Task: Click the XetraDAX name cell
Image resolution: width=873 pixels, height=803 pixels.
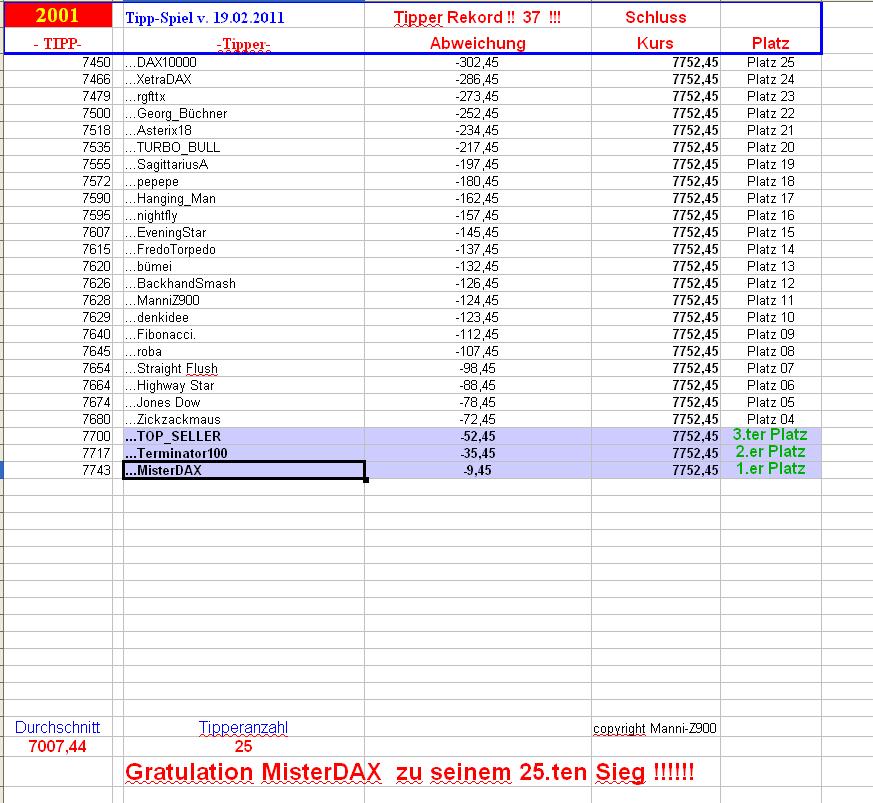Action: point(243,80)
